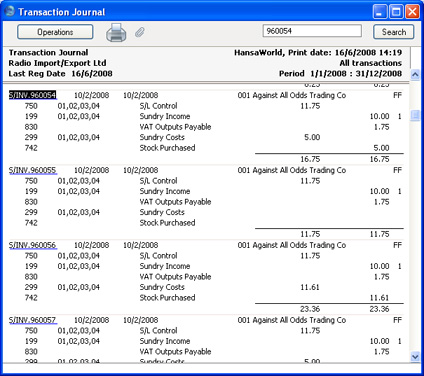This screenshot has height=376, width=424.
Task: Click 'S/L Control' row under S/INV.960057
Action: click(x=158, y=331)
